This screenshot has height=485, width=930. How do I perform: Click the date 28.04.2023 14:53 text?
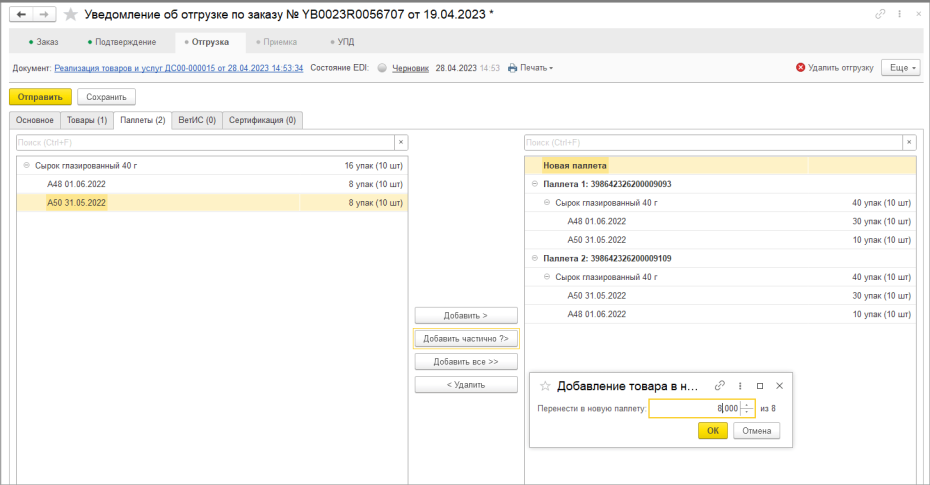(467, 68)
